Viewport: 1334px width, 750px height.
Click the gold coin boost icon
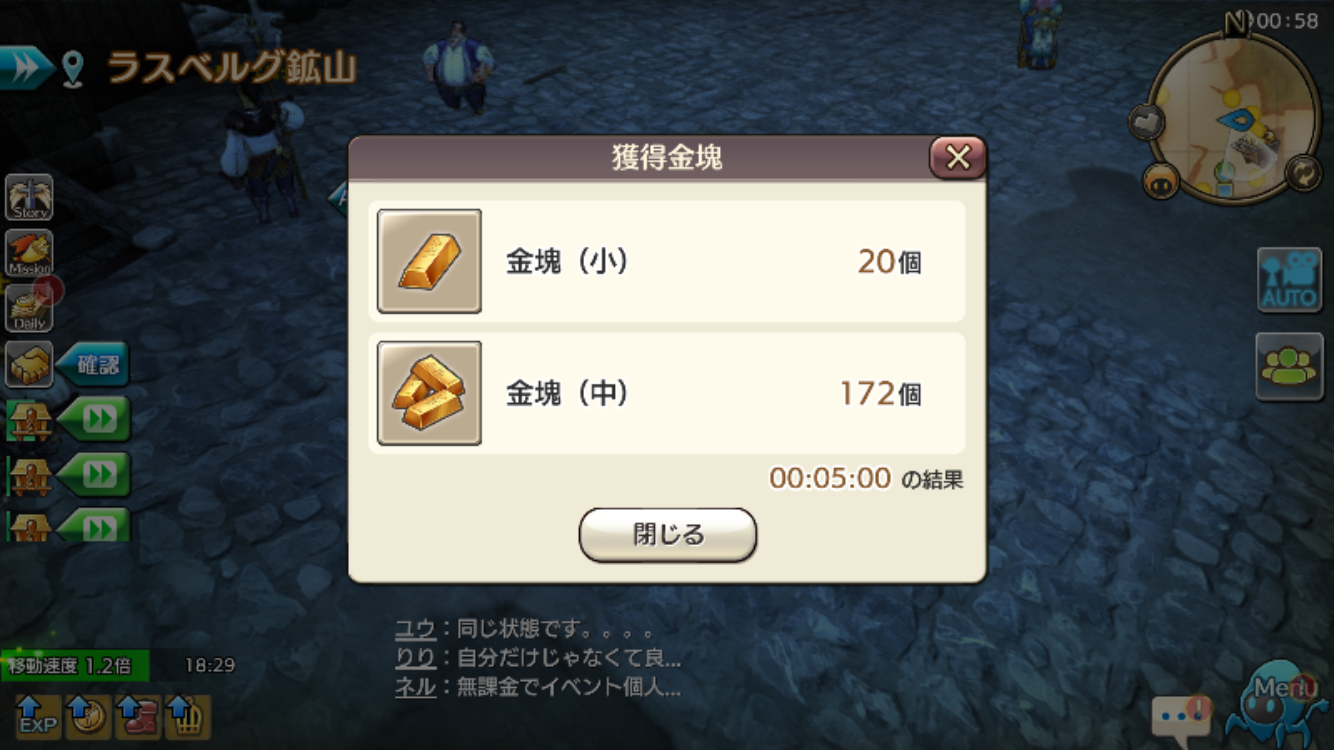87,716
